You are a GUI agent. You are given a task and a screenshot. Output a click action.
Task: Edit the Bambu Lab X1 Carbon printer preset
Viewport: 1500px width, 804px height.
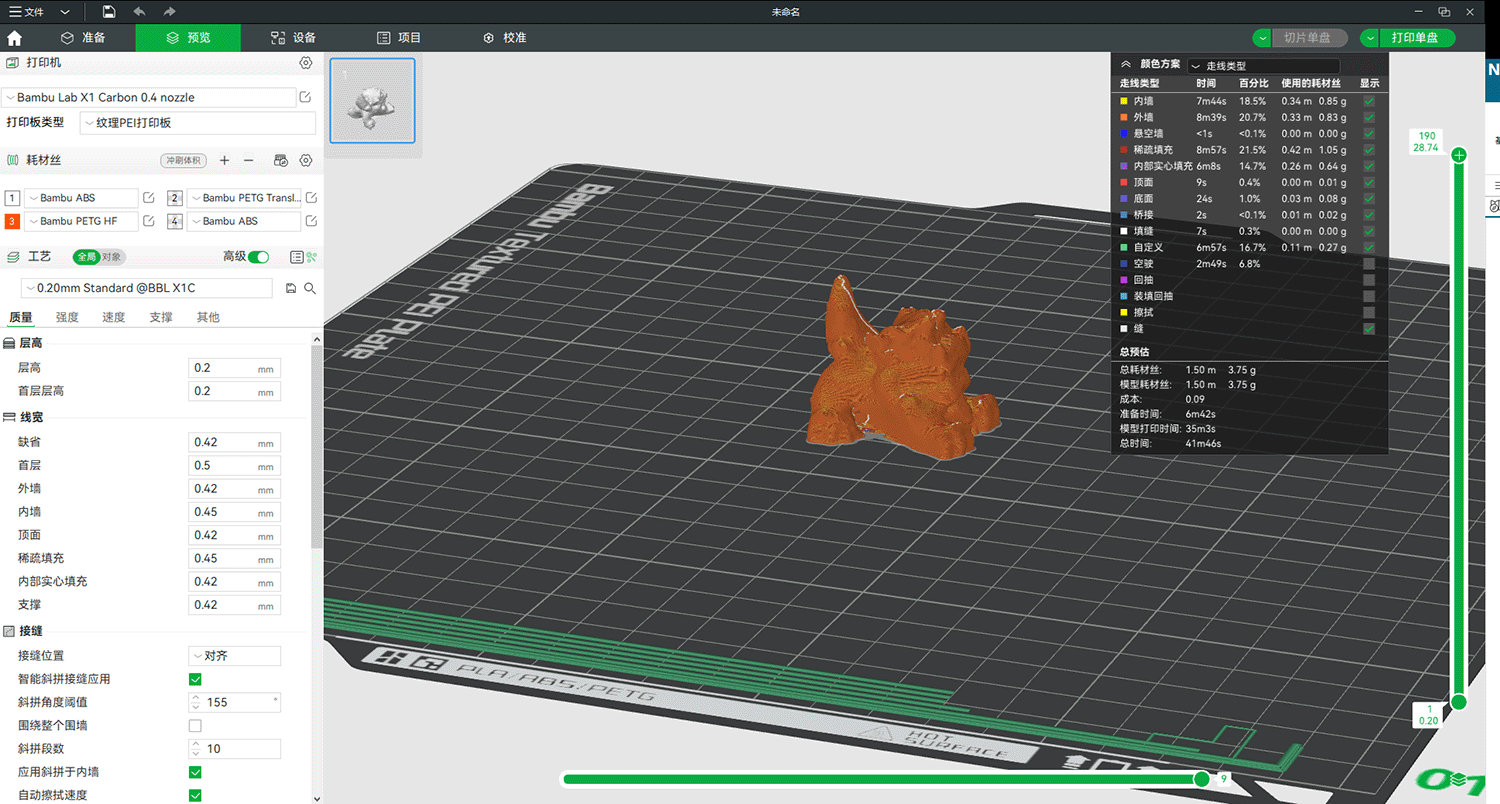pos(306,97)
